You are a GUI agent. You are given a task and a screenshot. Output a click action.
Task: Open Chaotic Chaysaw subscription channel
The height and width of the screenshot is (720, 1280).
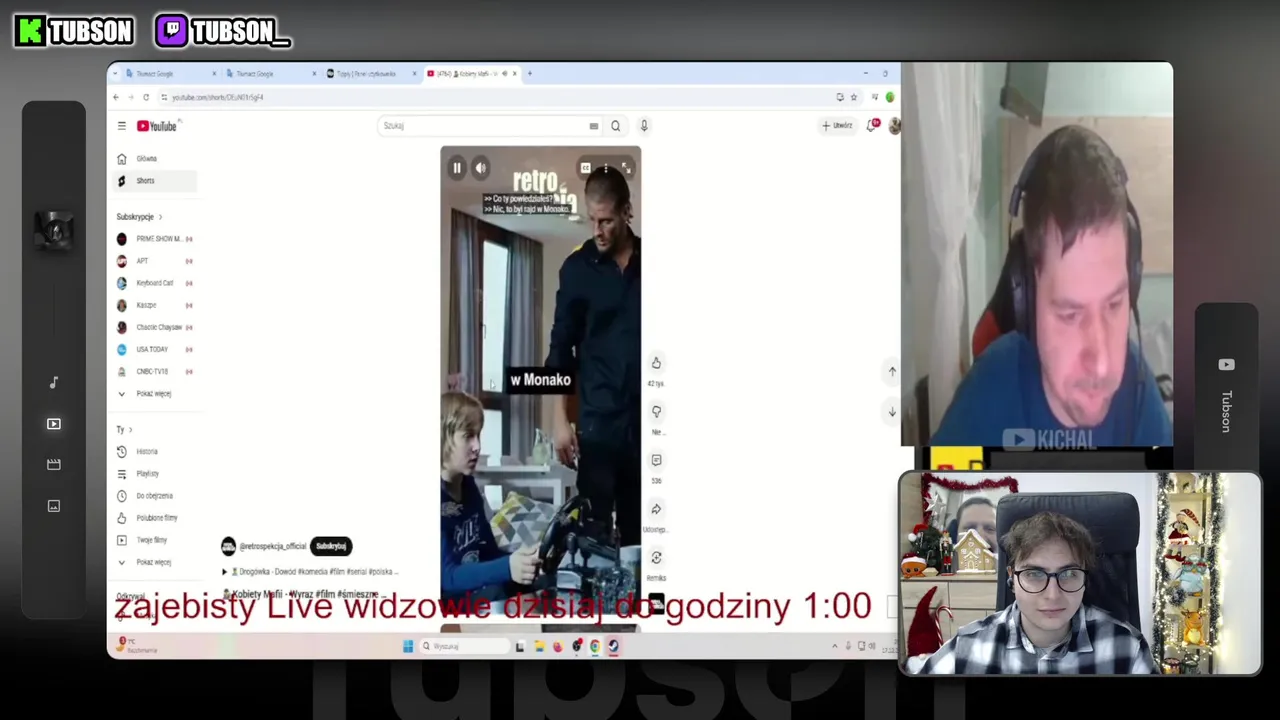click(x=155, y=327)
